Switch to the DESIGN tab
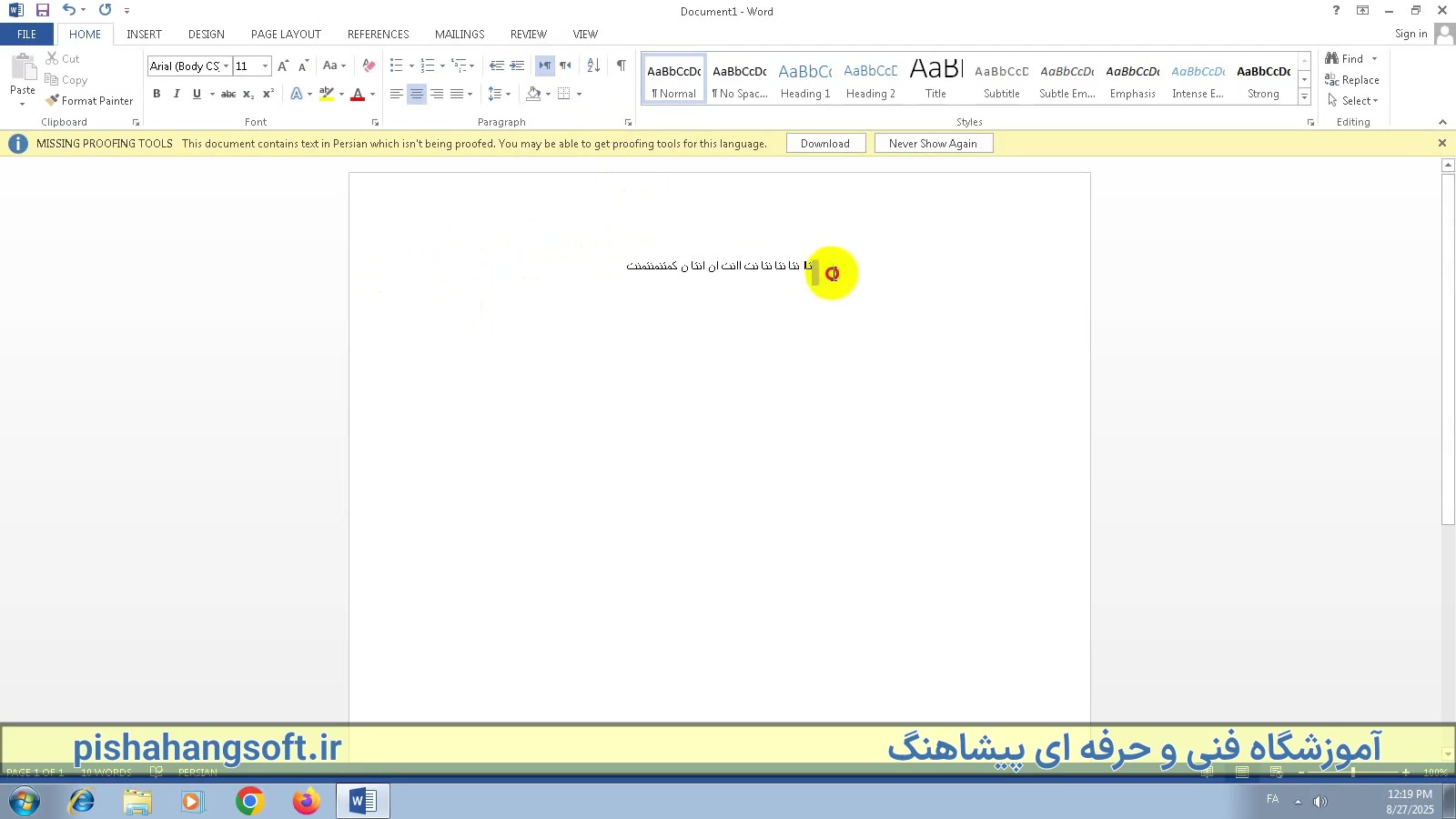Viewport: 1456px width, 819px height. [207, 35]
